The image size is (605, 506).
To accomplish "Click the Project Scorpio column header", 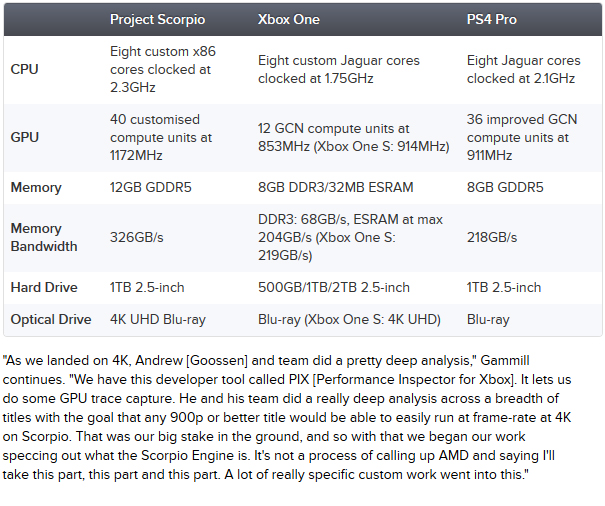I will [157, 19].
